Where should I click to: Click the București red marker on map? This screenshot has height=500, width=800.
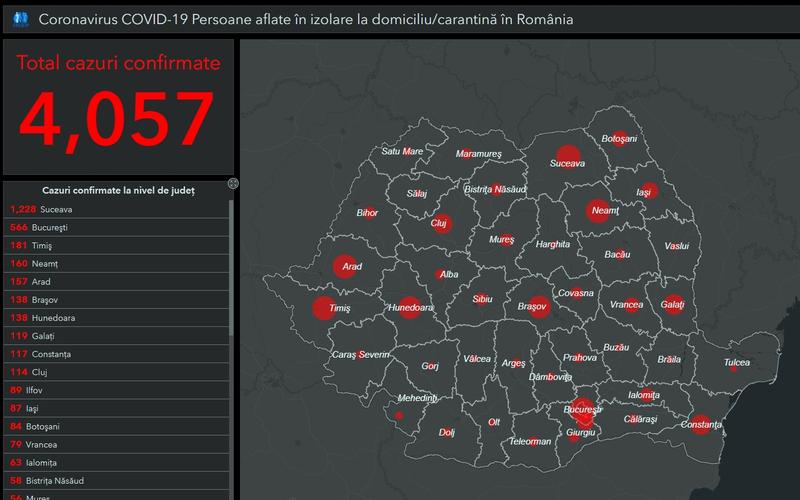click(x=583, y=410)
